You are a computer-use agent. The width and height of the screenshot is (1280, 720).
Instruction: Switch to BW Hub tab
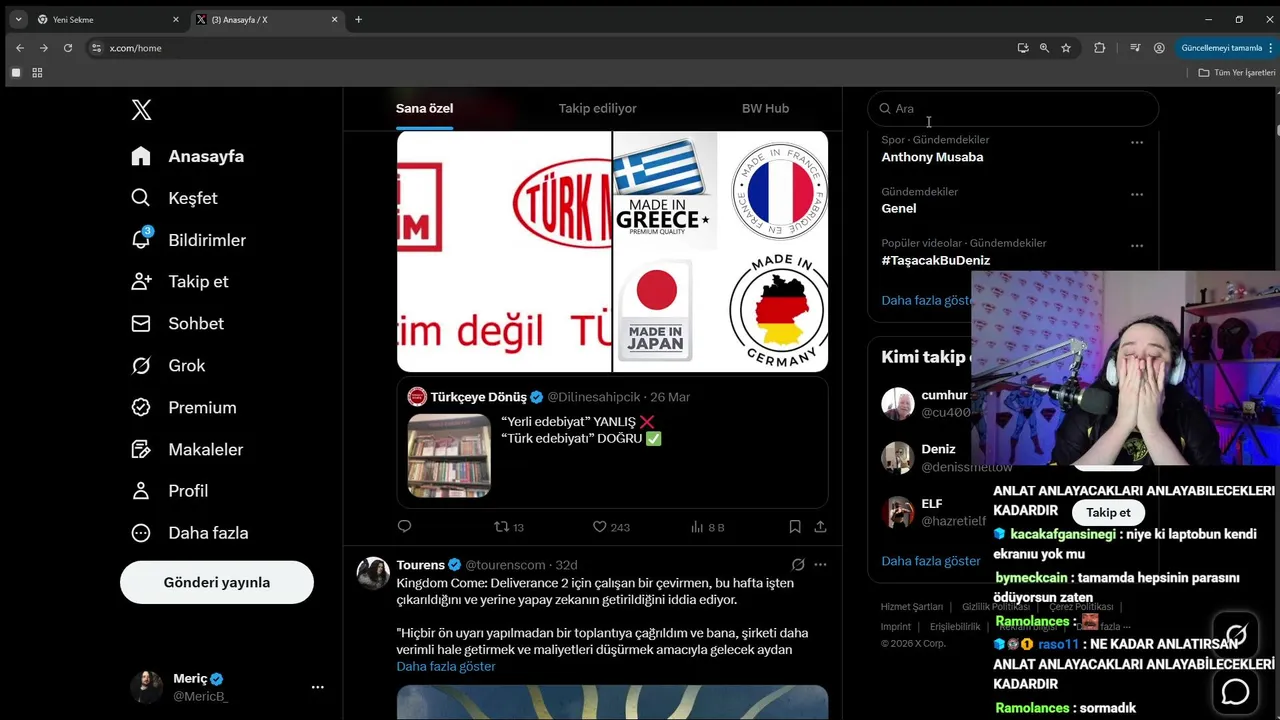tap(765, 108)
